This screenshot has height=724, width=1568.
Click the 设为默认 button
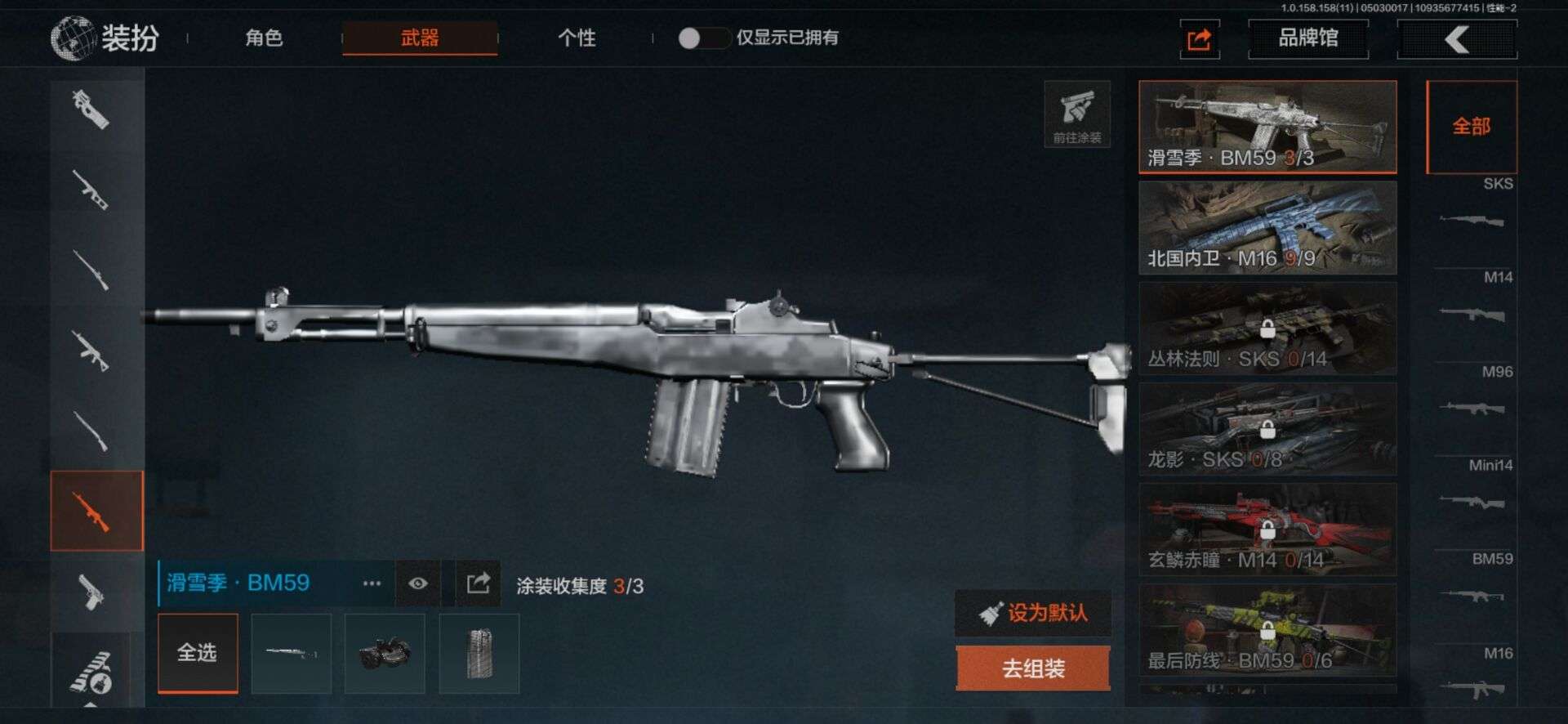point(1033,613)
